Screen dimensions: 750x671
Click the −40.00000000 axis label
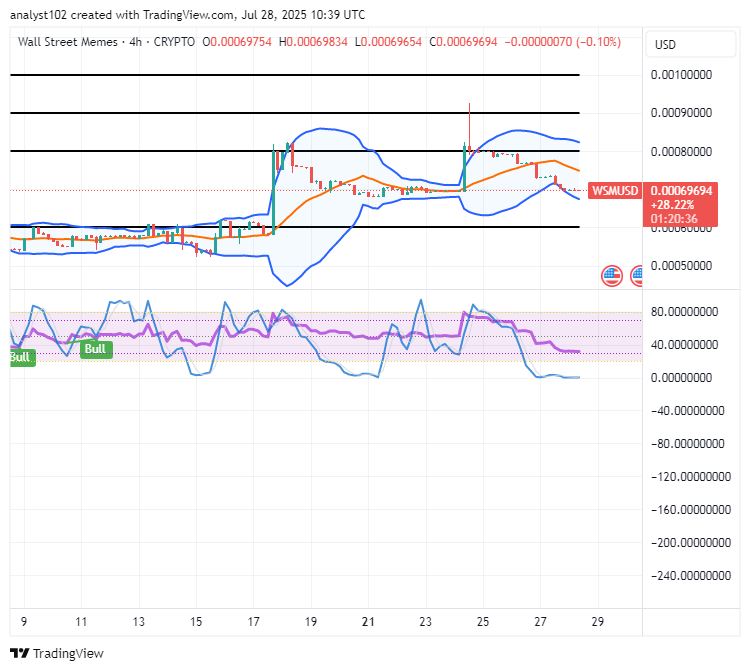coord(687,411)
